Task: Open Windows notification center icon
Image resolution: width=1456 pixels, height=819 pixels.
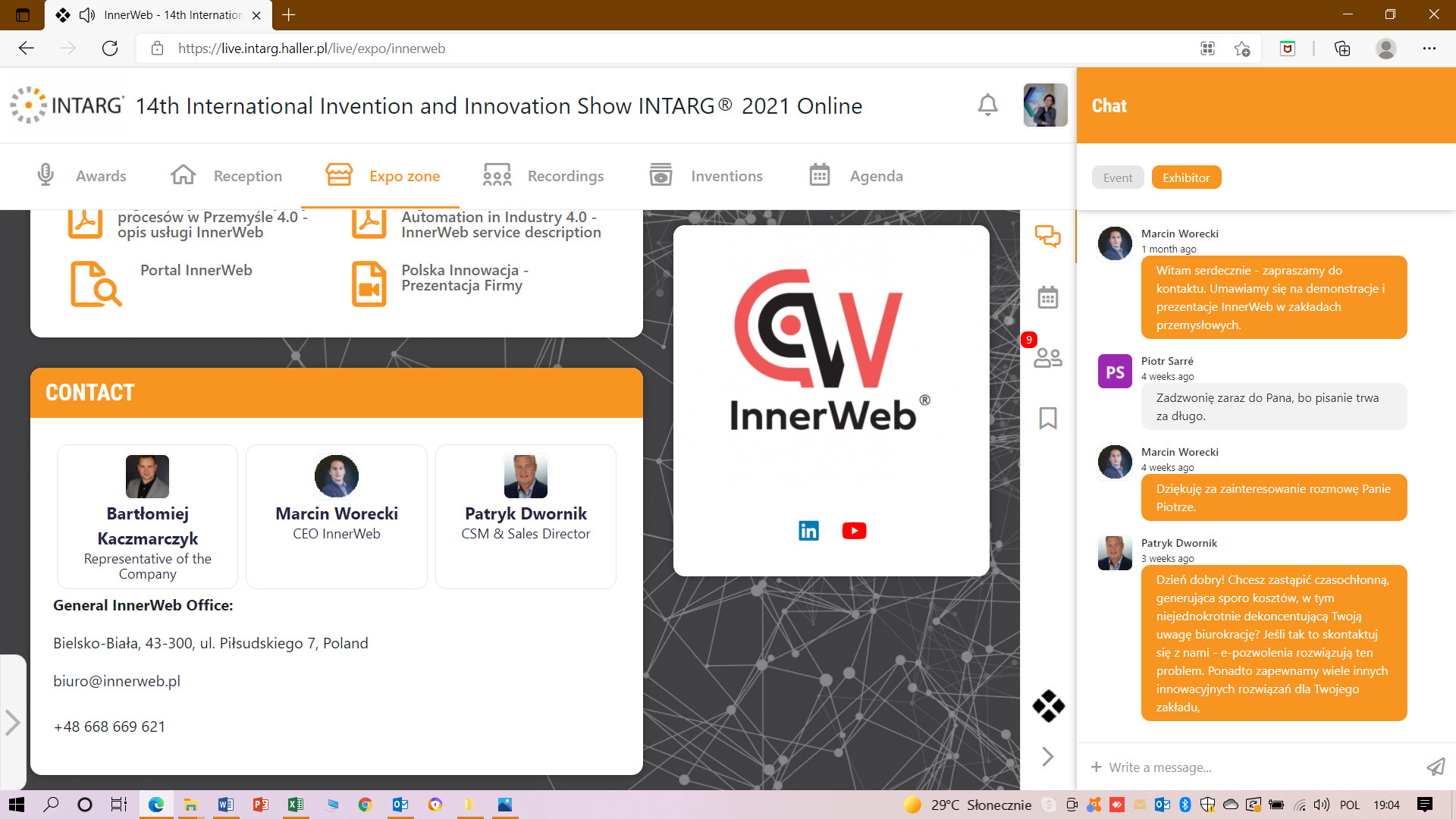Action: coord(1425,805)
